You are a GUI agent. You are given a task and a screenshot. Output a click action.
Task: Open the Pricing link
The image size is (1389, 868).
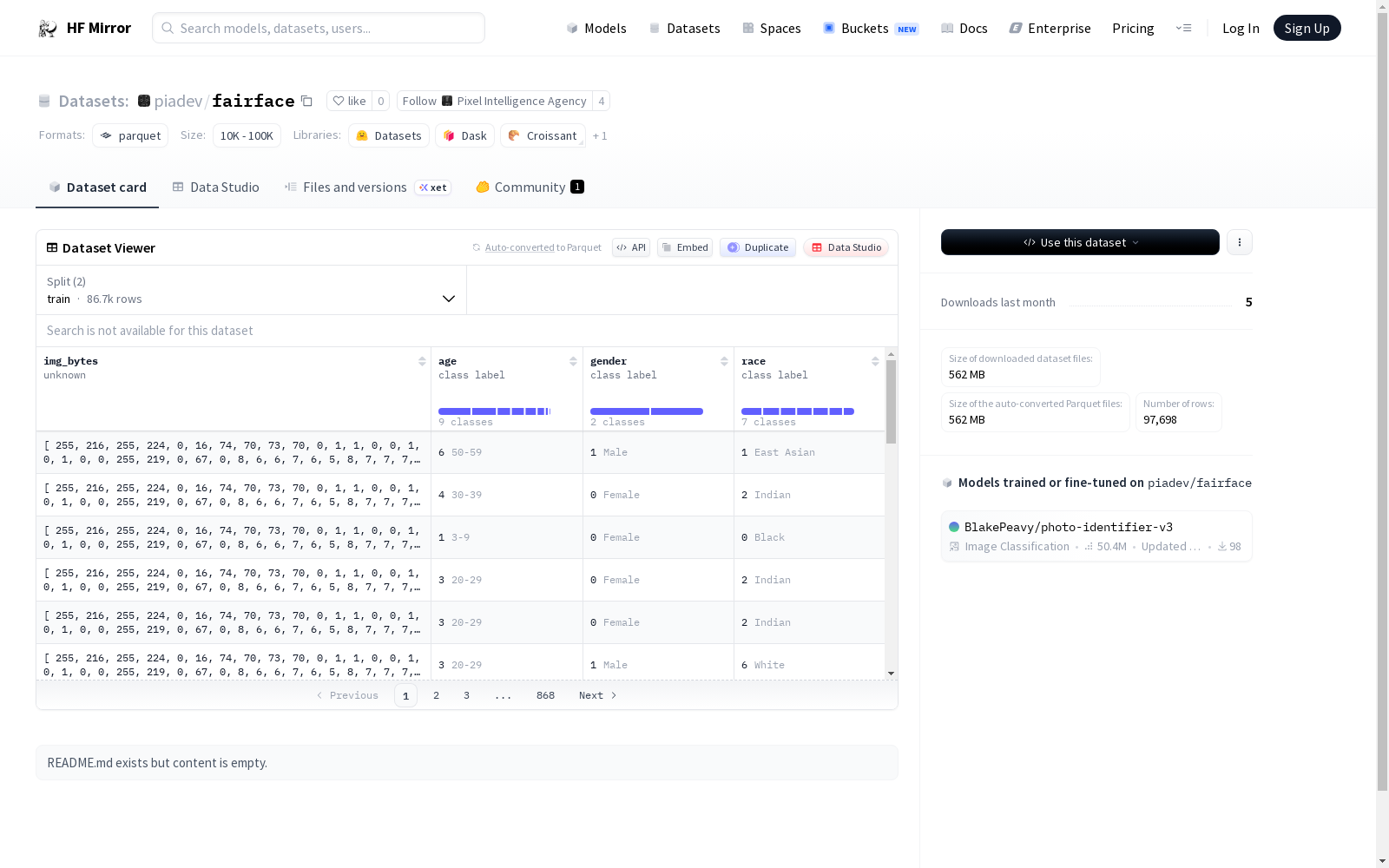point(1133,28)
